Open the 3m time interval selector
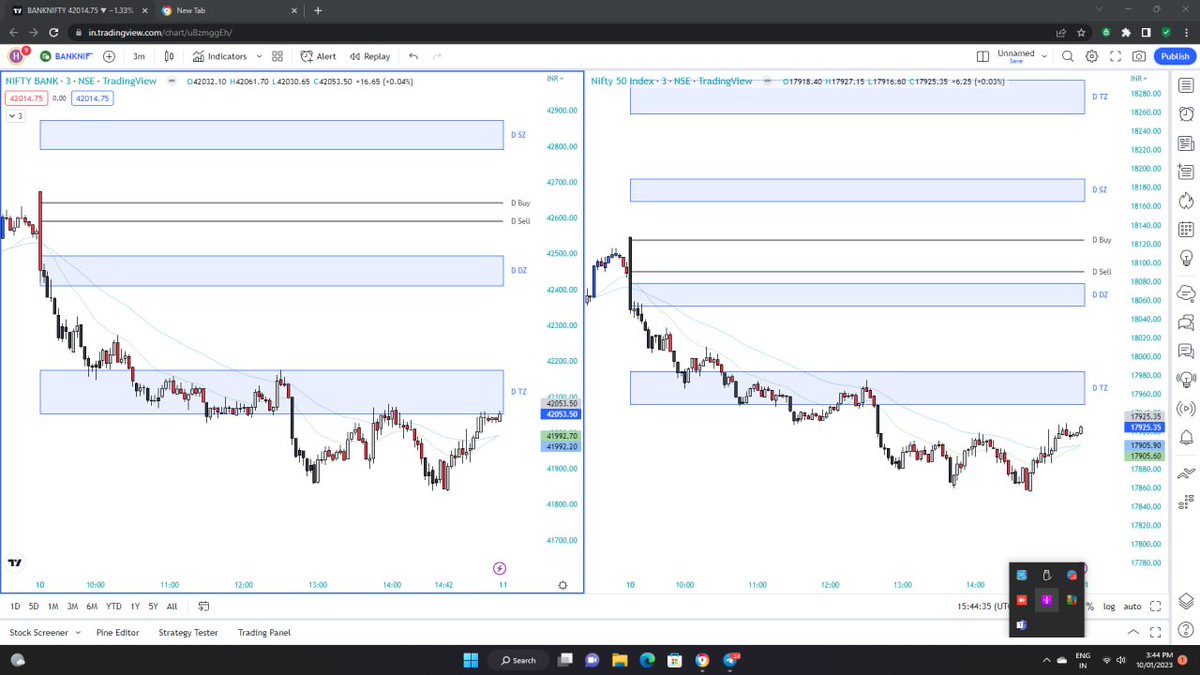The width and height of the screenshot is (1200, 675). coord(139,57)
